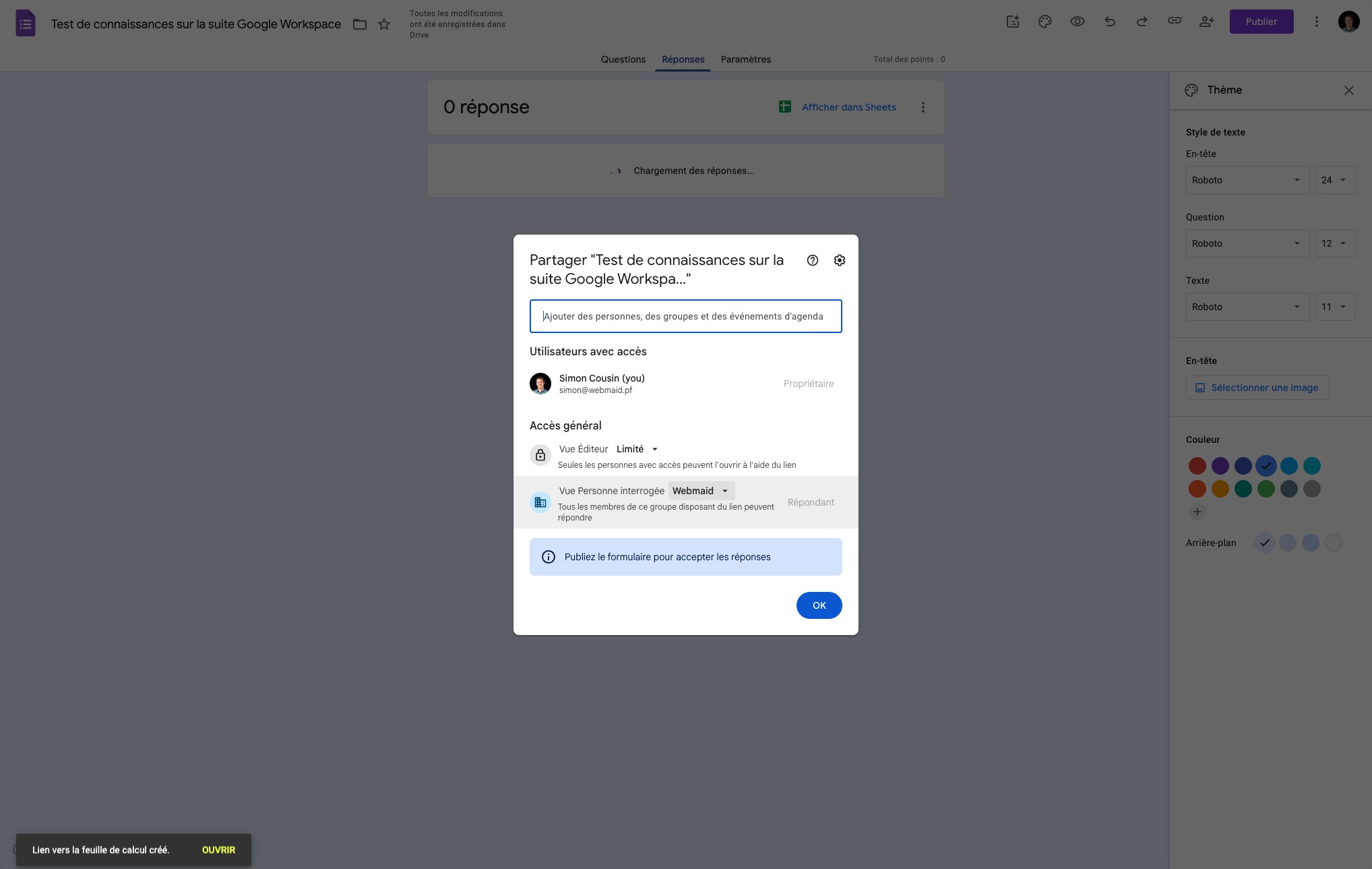Click Total des points : 0 text
Image resolution: width=1372 pixels, height=869 pixels.
click(909, 59)
